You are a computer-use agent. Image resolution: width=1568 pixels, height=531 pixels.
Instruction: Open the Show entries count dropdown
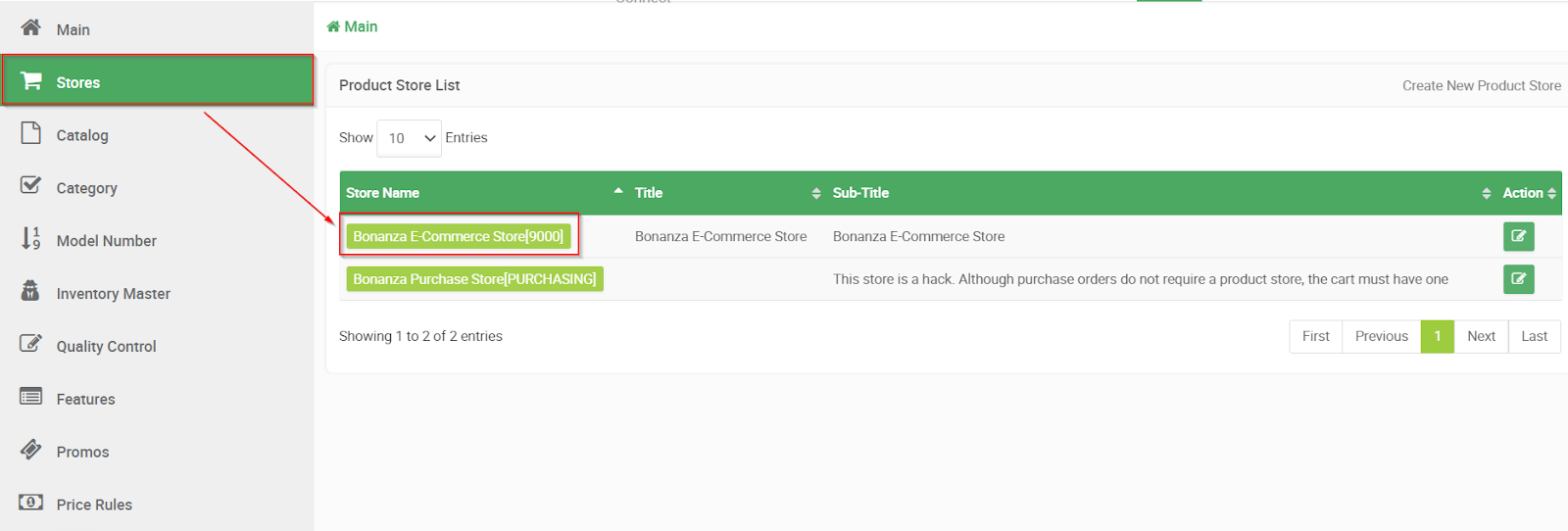click(x=409, y=138)
